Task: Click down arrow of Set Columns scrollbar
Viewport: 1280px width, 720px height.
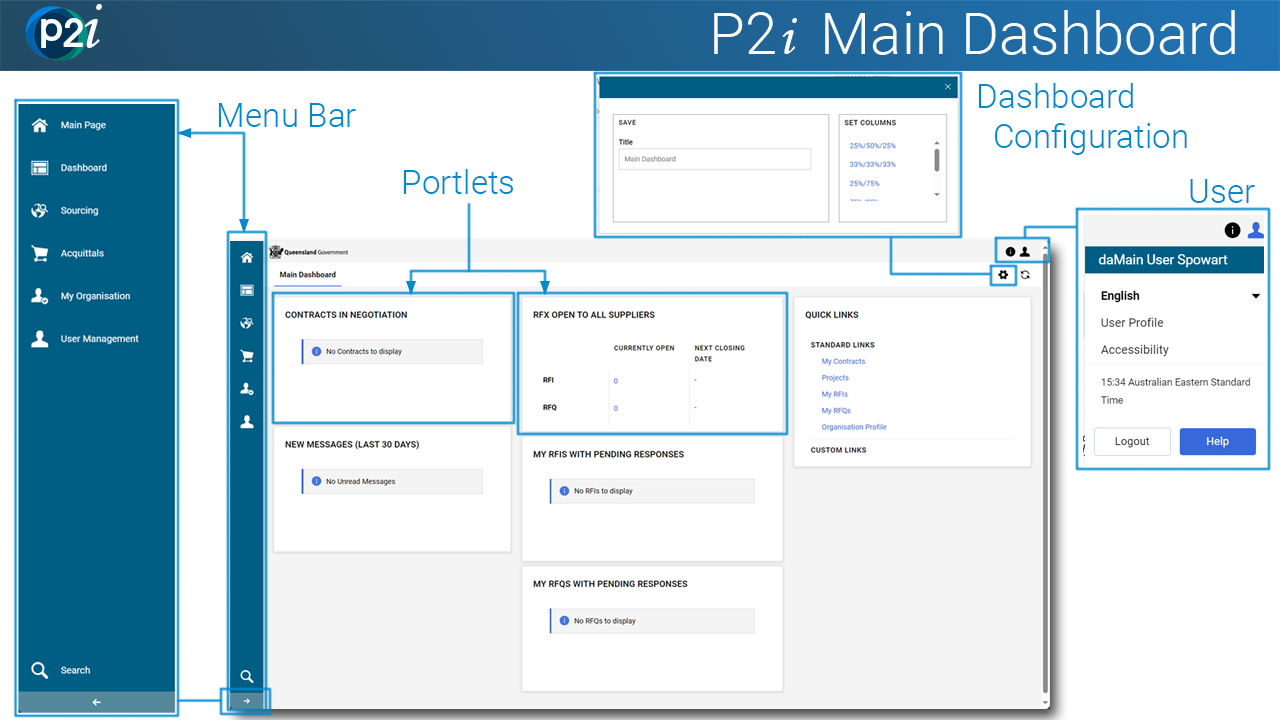Action: click(x=937, y=194)
